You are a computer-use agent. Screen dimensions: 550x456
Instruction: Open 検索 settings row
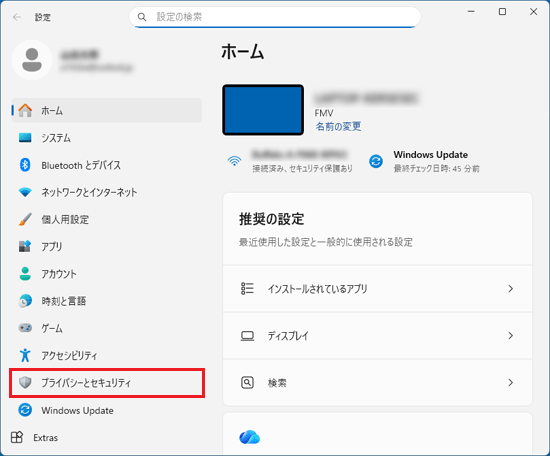pos(377,382)
